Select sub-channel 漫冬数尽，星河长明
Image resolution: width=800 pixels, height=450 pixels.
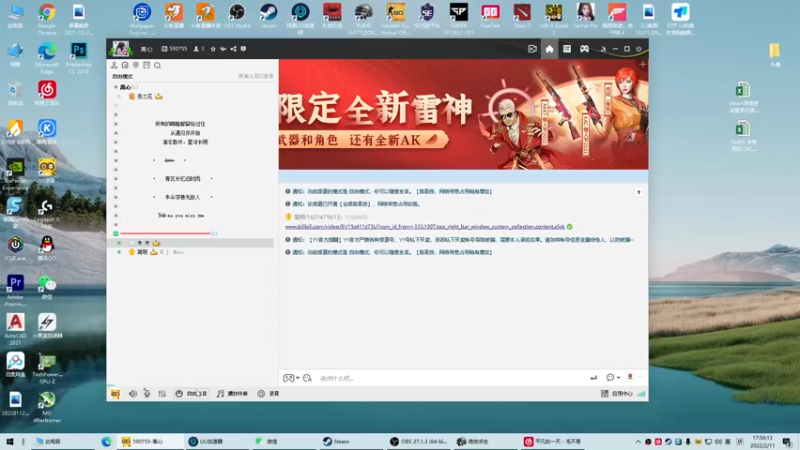(x=185, y=142)
